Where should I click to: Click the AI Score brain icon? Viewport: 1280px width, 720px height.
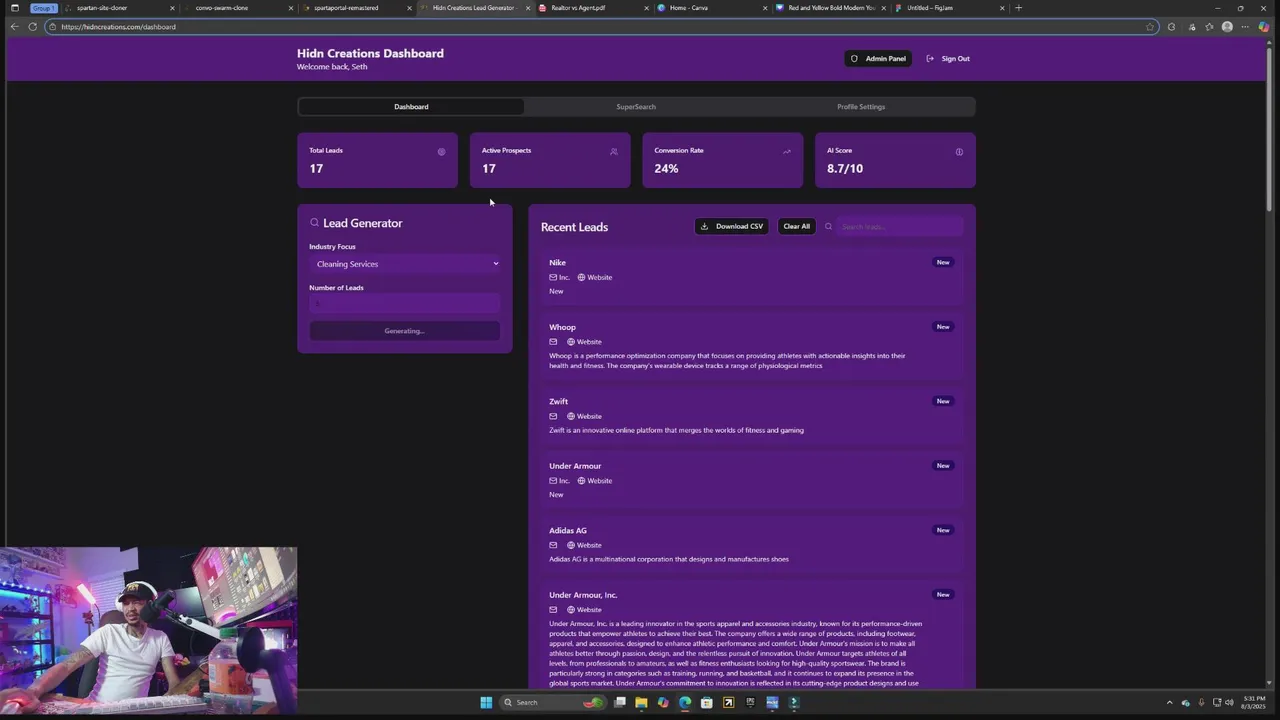959,152
